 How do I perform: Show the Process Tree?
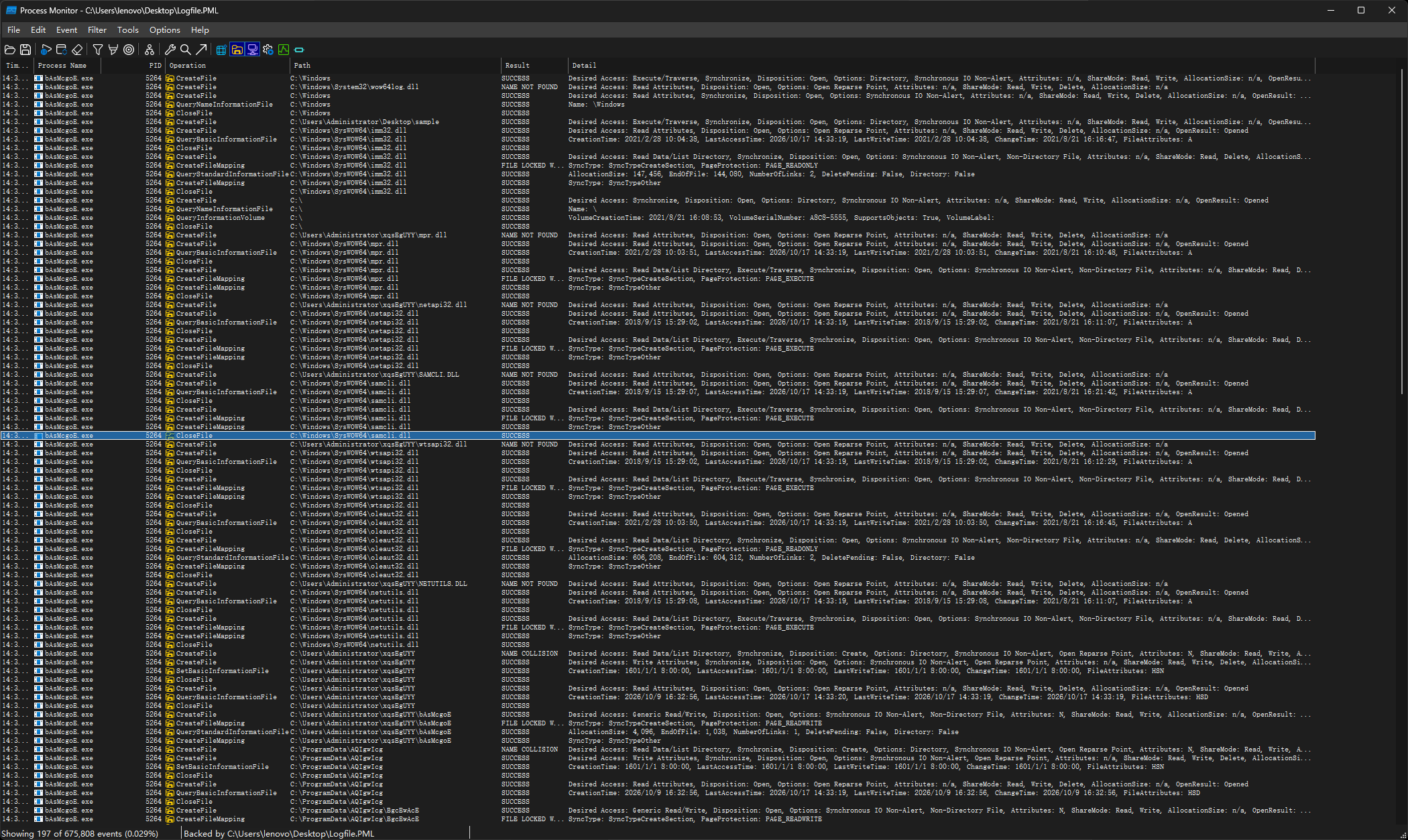150,50
